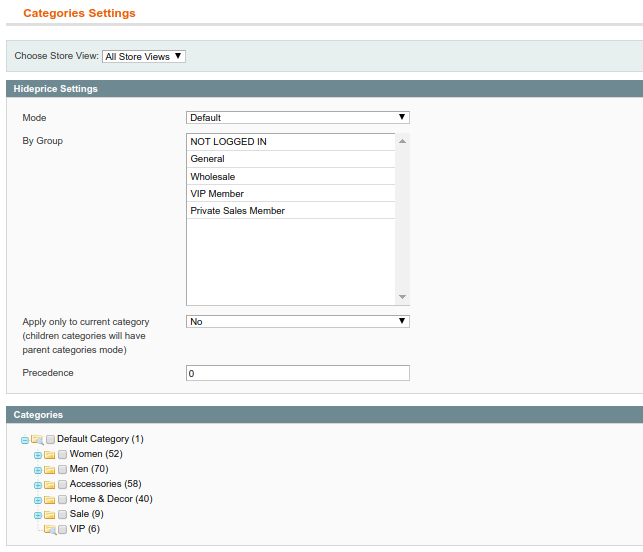This screenshot has width=643, height=552.
Task: Click the Sale category folder icon
Action: point(49,515)
